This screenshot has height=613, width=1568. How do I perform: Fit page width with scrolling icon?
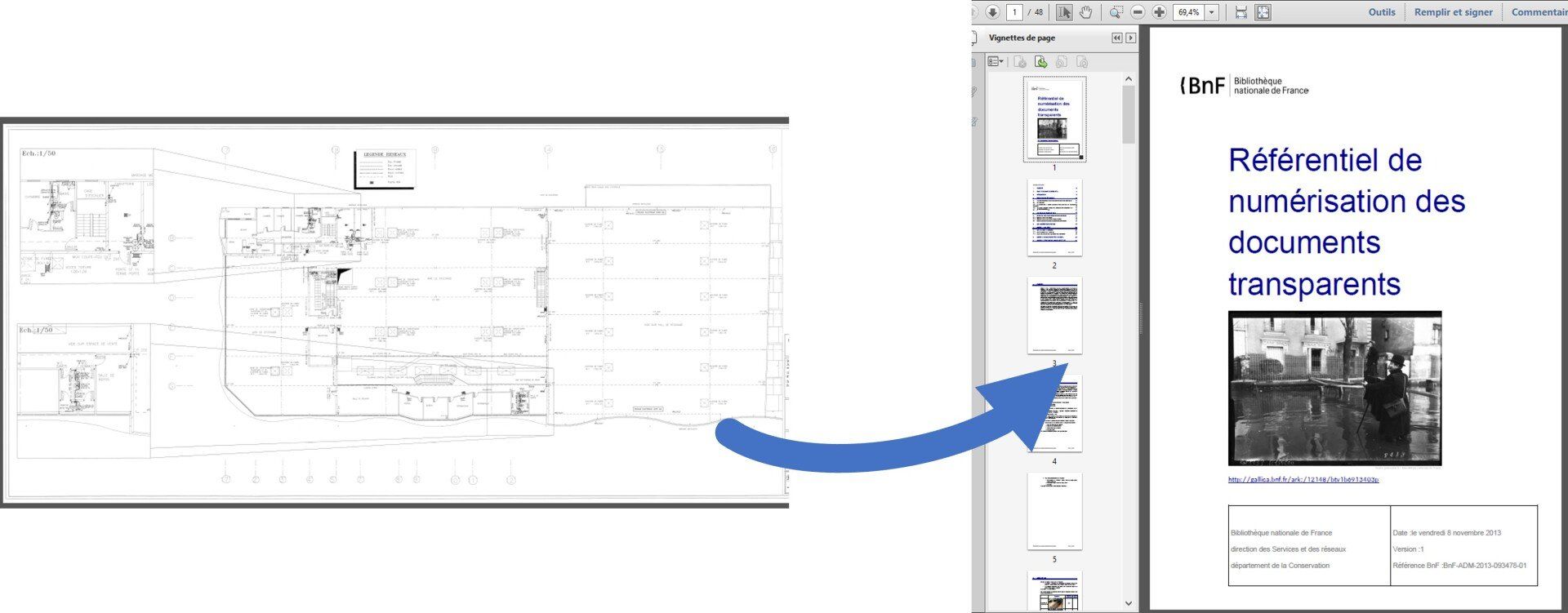tap(1241, 12)
